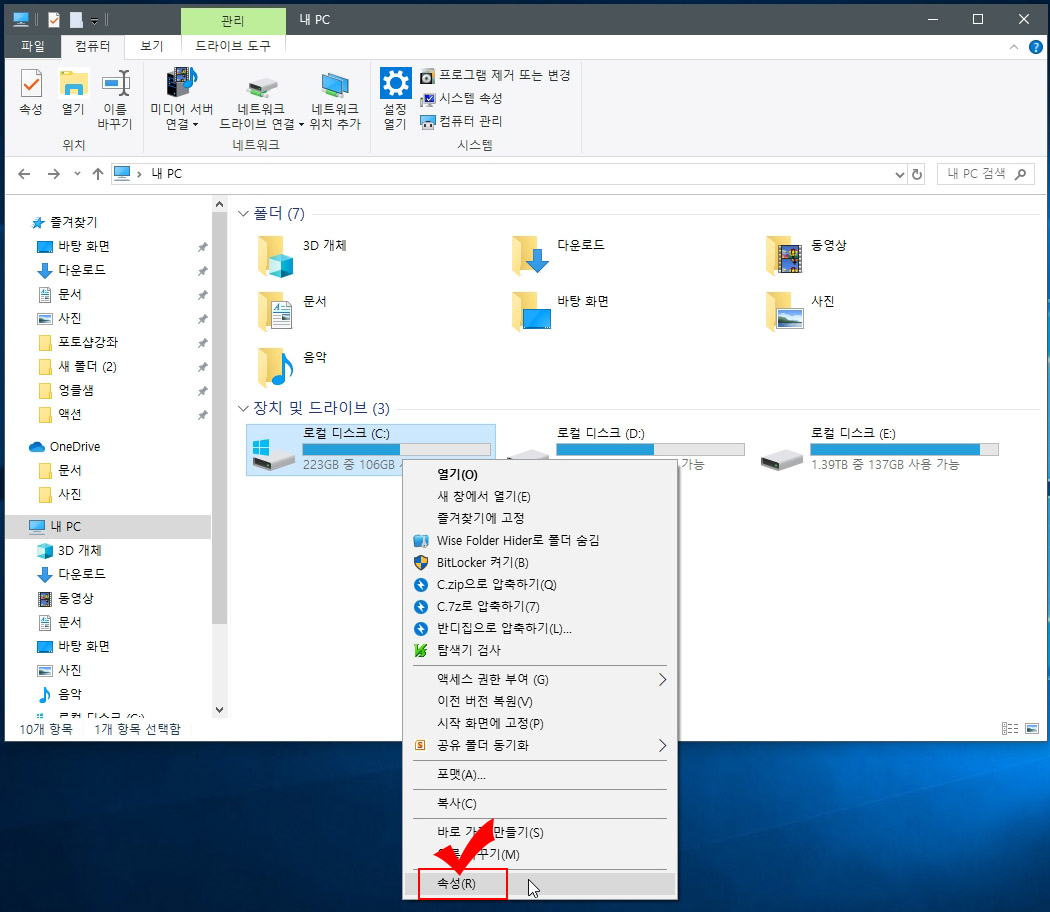Image resolution: width=1050 pixels, height=912 pixels.
Task: Toggle large thumbnails view in the status bar
Action: (1031, 728)
